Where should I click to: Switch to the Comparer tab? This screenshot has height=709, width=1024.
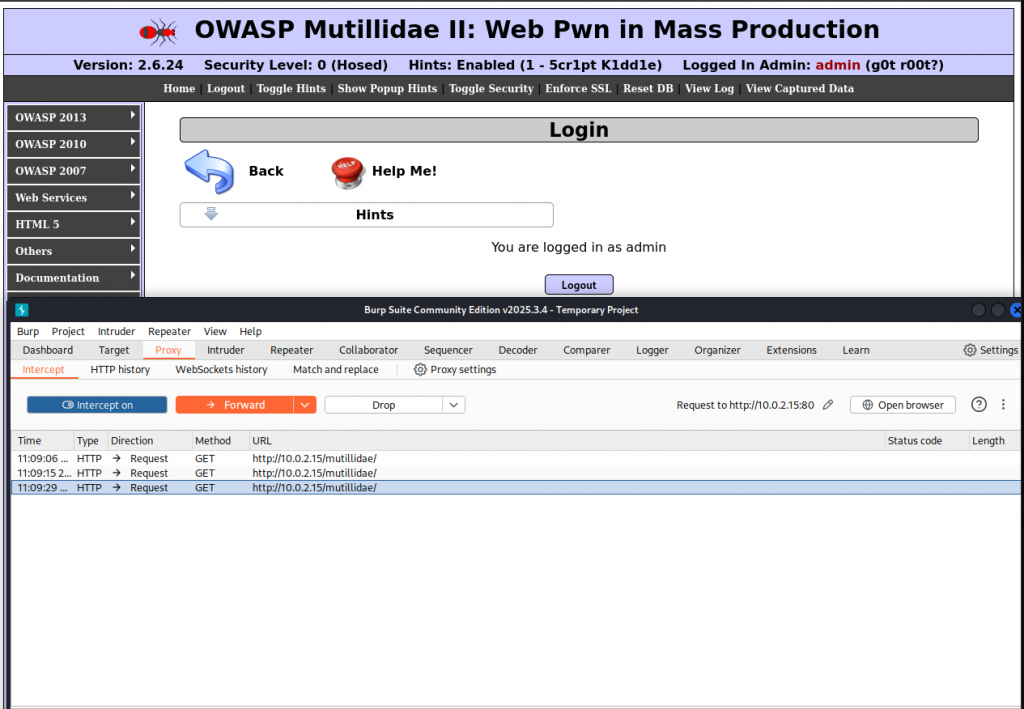tap(586, 350)
